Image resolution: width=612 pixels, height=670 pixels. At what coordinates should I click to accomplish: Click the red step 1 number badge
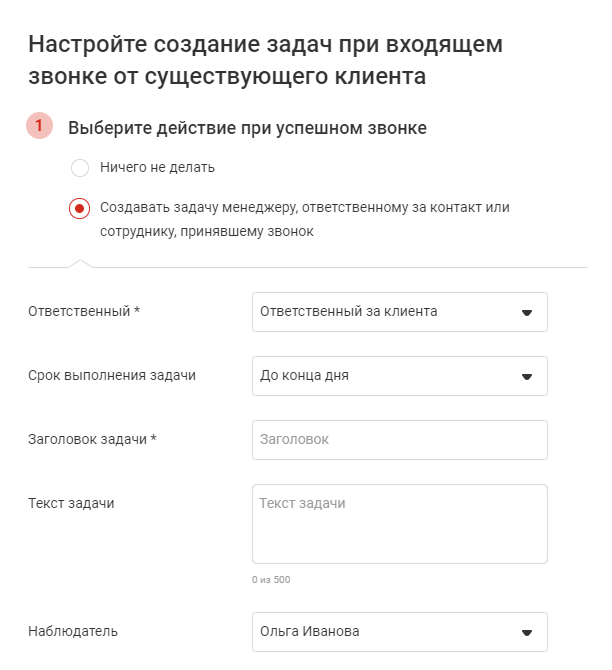coord(40,127)
